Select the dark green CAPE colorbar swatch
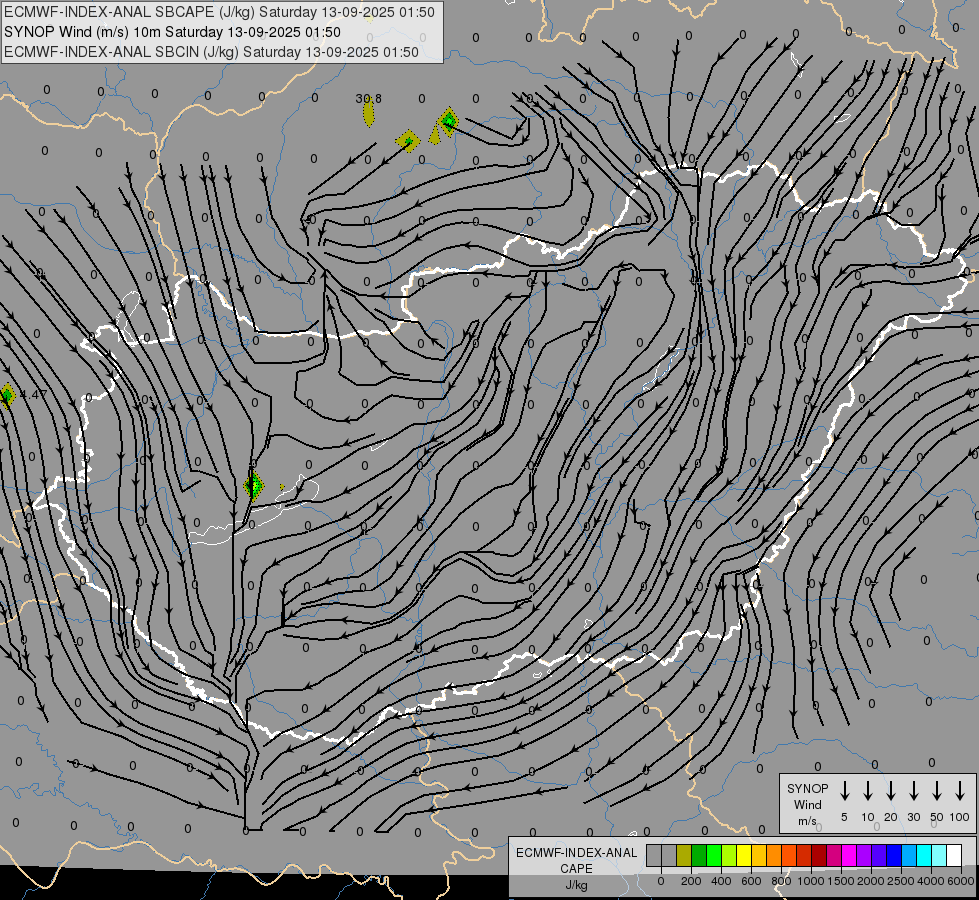This screenshot has height=900, width=979. click(x=699, y=855)
